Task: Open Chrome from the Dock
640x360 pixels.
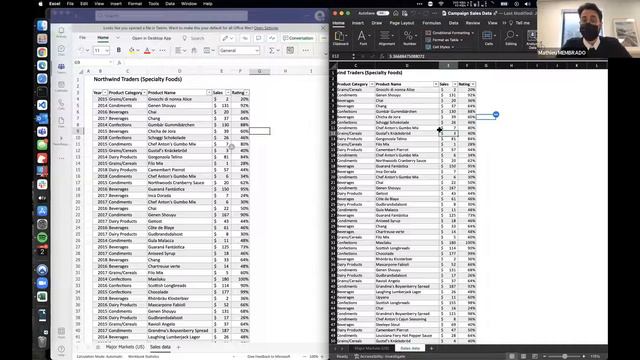Action: pos(42,52)
